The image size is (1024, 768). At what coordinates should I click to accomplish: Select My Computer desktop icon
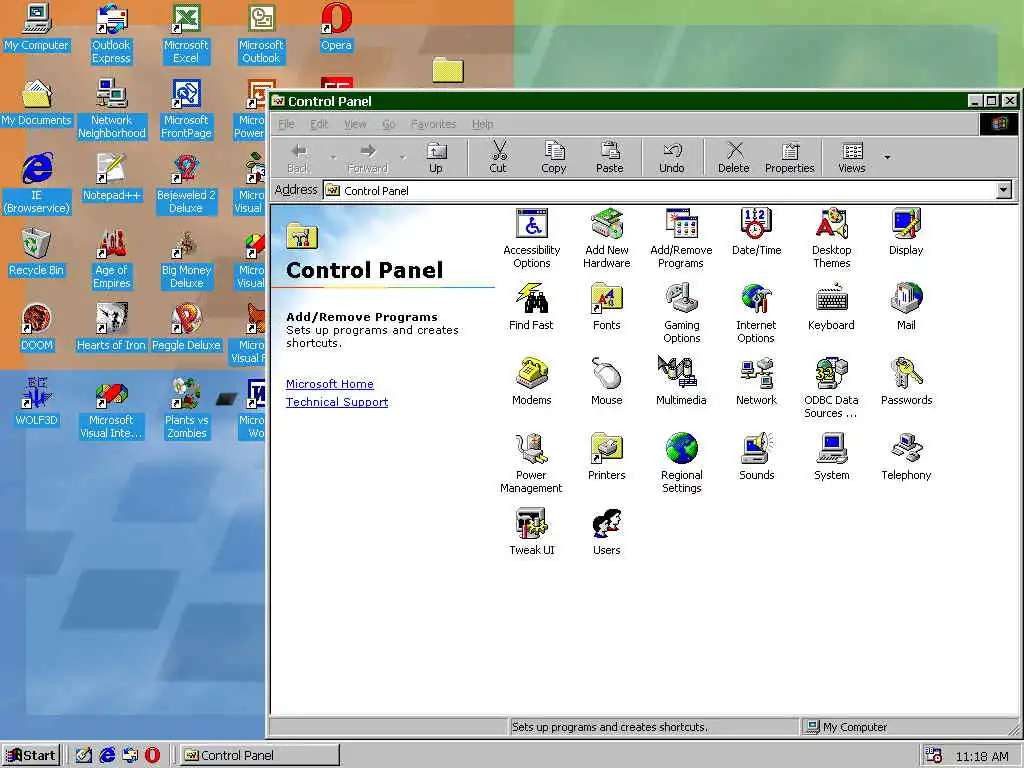click(37, 27)
